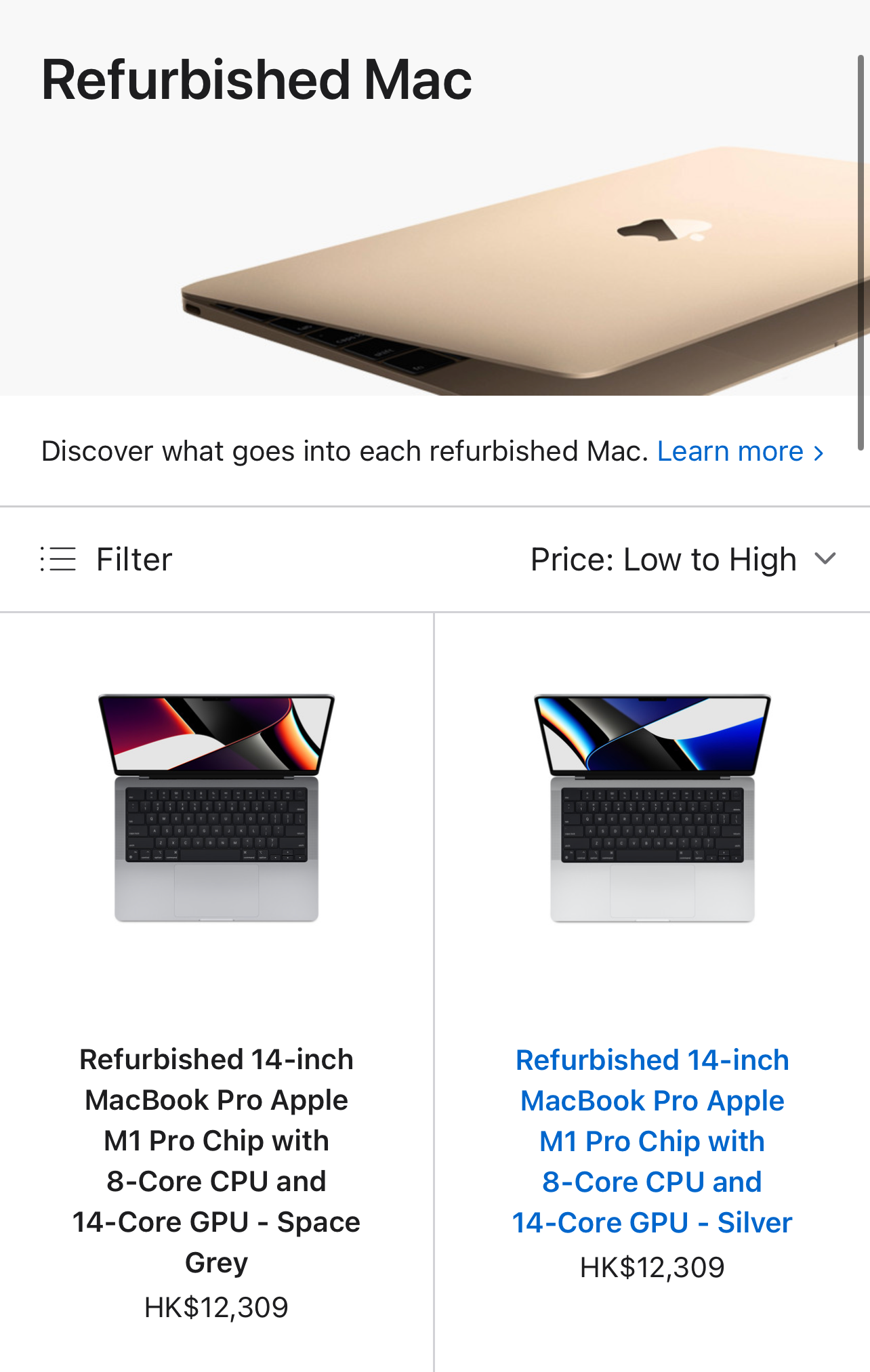Click the Filter label

(x=134, y=560)
